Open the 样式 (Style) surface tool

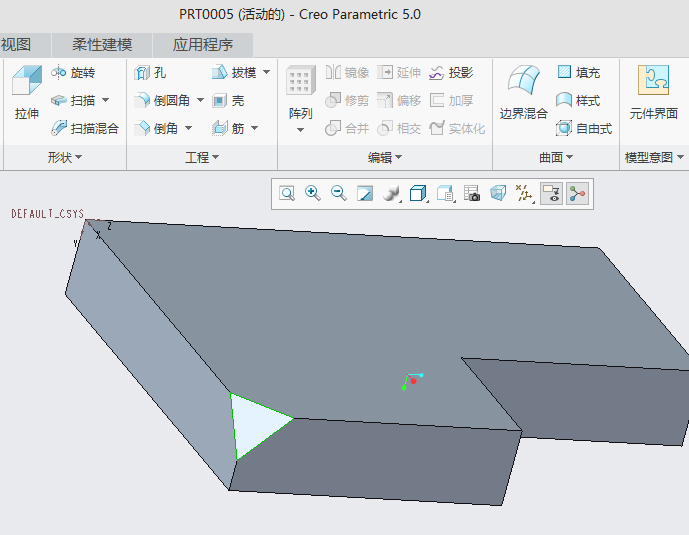coord(578,101)
